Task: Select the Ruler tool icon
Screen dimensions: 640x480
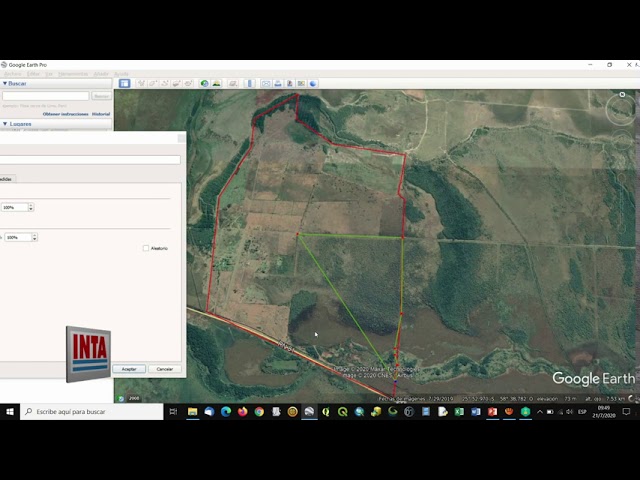Action: pyautogui.click(x=249, y=84)
